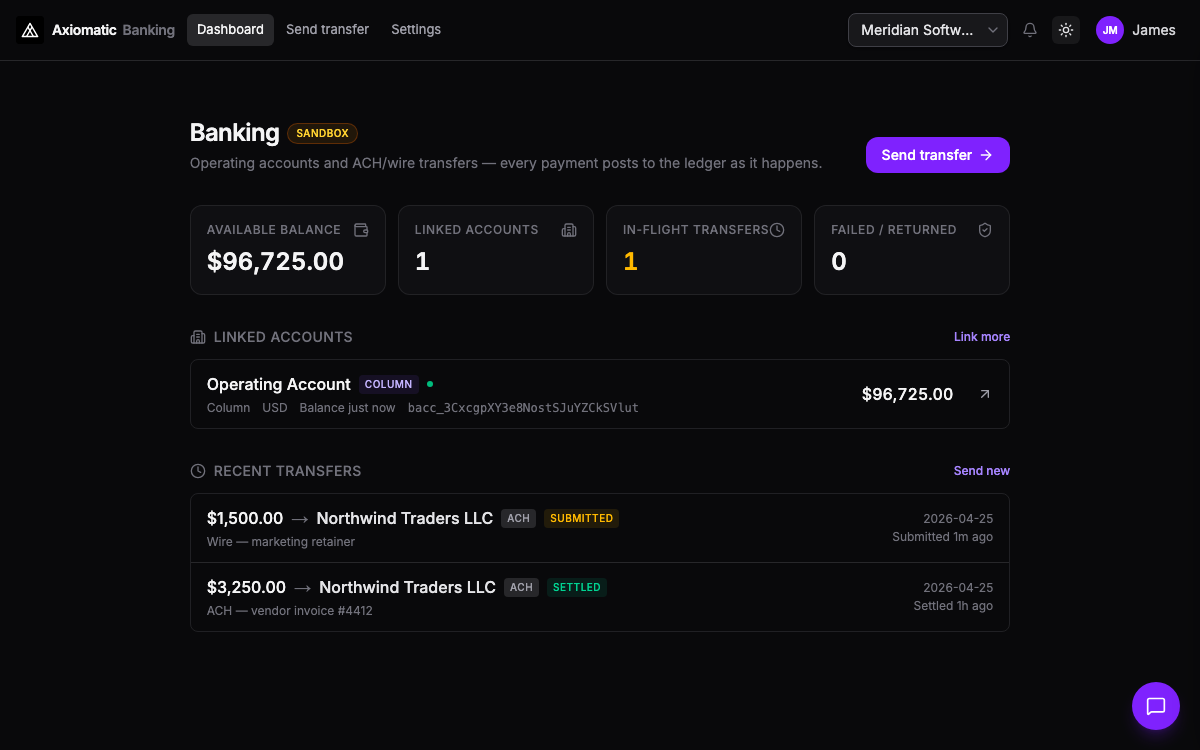Viewport: 1200px width, 750px height.
Task: Click the Axiomatic triangle logo icon
Action: click(x=30, y=30)
